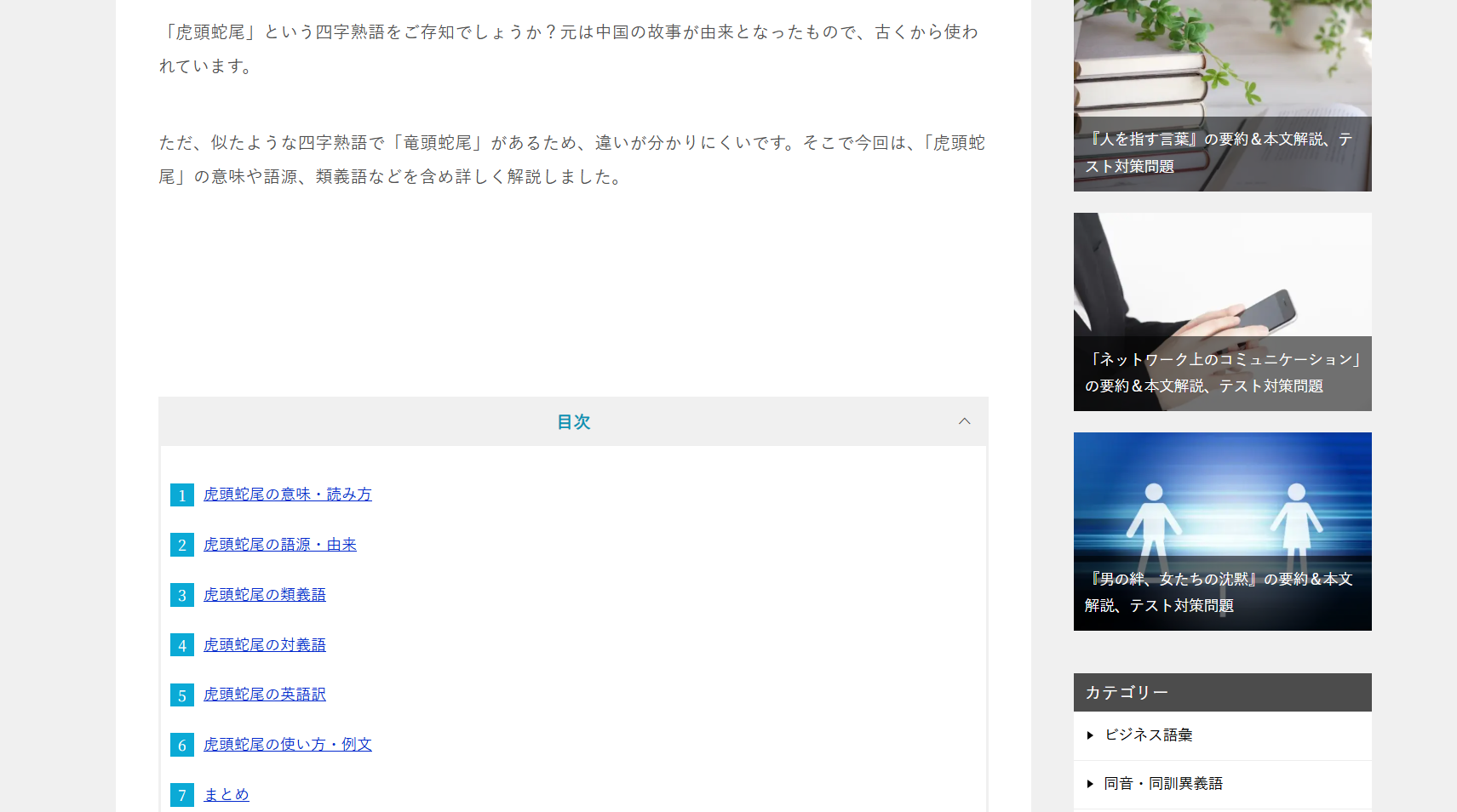Click the 目次 heading title
The image size is (1457, 812).
click(x=573, y=422)
